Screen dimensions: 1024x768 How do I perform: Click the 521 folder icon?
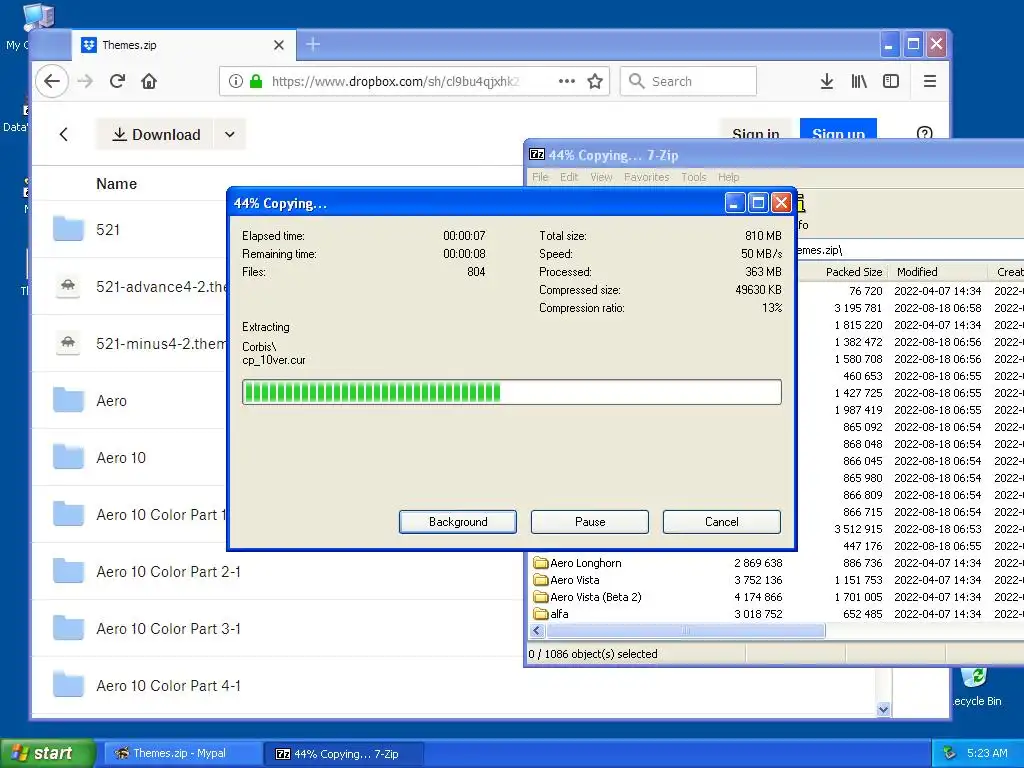click(68, 229)
